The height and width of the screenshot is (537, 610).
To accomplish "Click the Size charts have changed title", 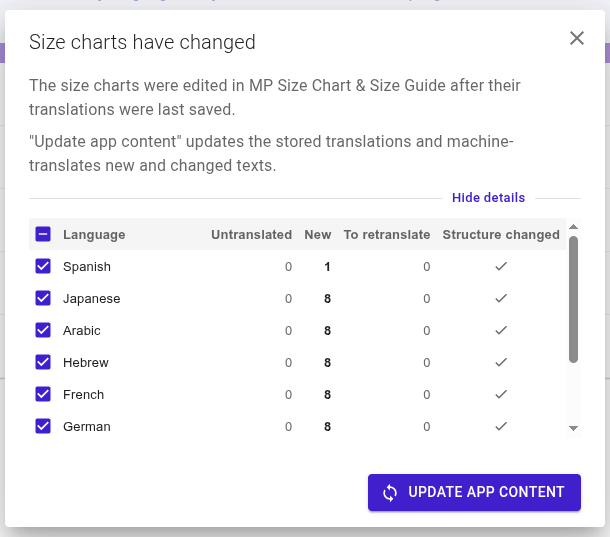I will pyautogui.click(x=142, y=42).
